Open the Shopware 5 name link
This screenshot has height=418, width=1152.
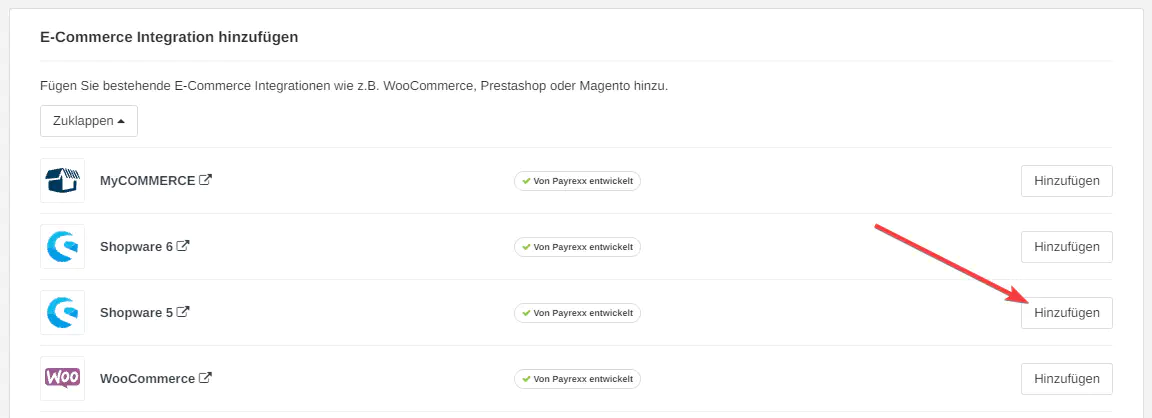pos(136,313)
